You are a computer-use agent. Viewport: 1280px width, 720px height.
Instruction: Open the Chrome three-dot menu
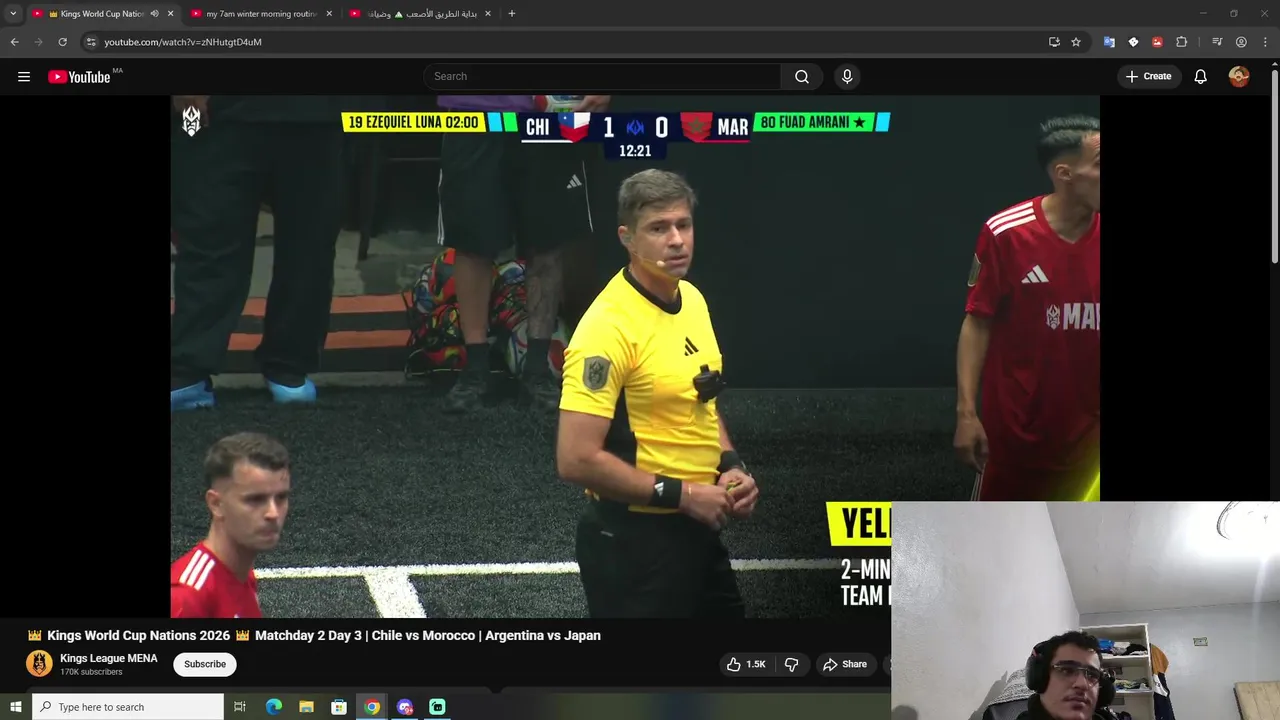coord(1265,42)
